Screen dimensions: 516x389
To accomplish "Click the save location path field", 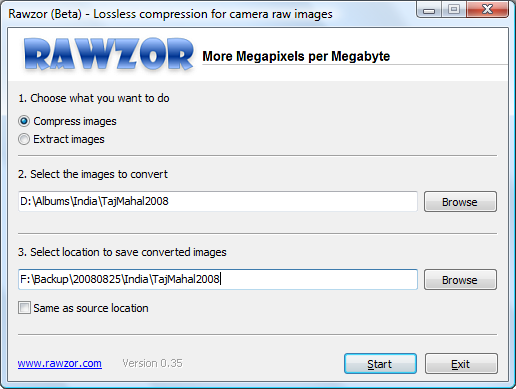I will click(x=218, y=279).
